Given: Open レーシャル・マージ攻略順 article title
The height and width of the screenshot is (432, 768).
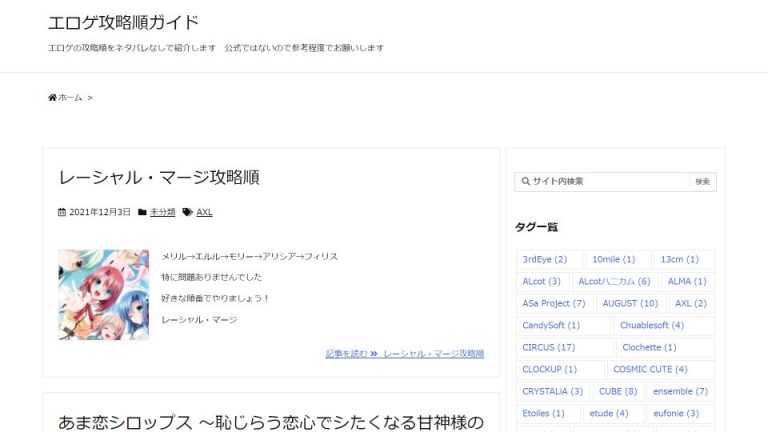Looking at the screenshot, I should coord(159,177).
